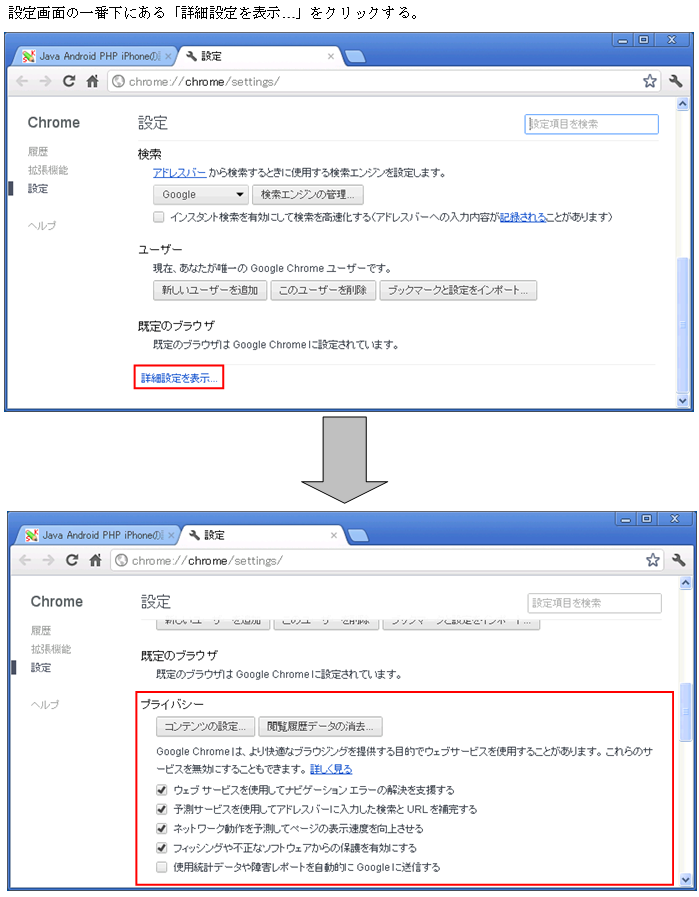
Task: Open new tab in bottom Chrome window
Action: click(358, 535)
